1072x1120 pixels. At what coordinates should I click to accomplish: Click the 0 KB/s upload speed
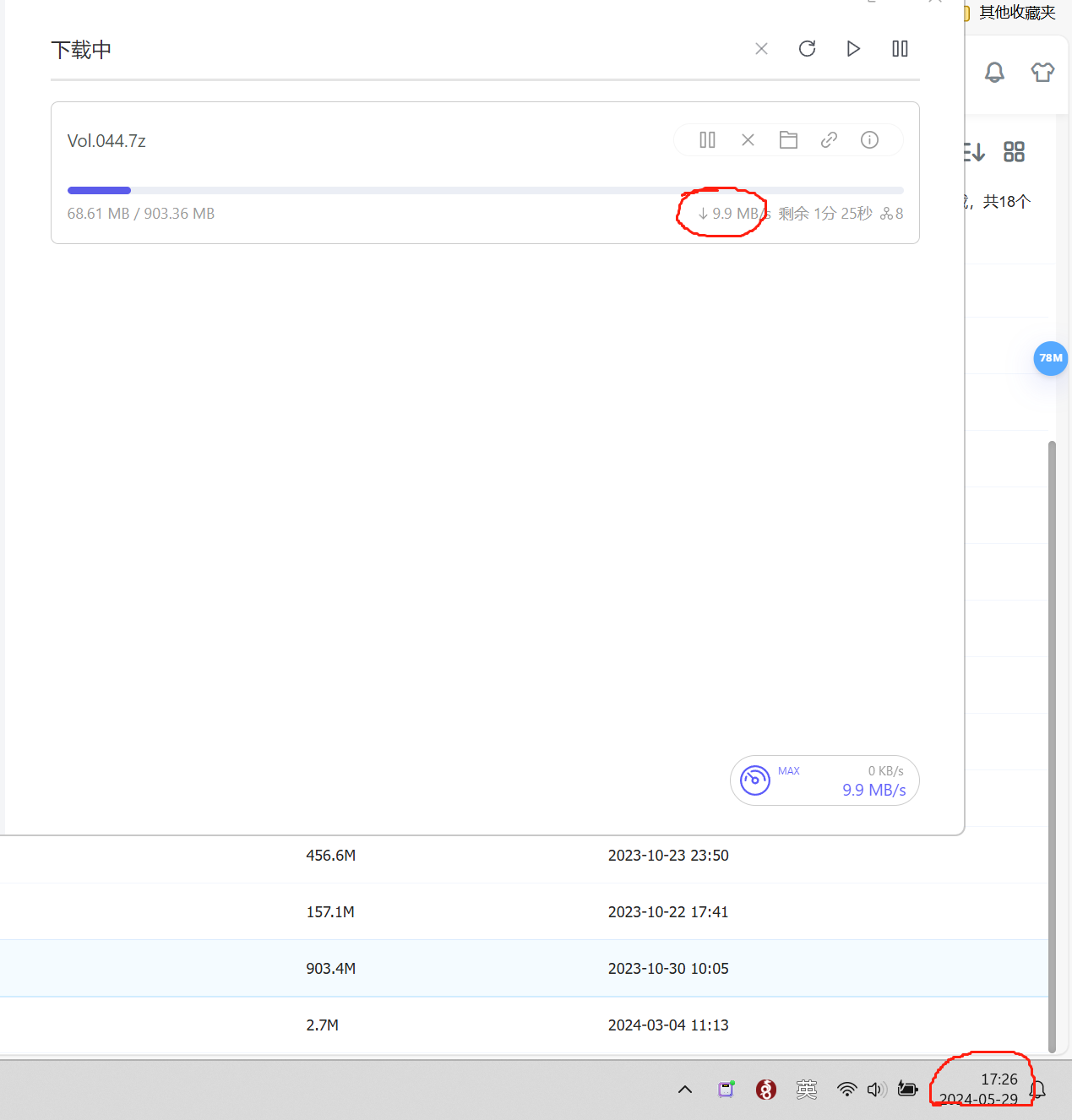click(885, 771)
